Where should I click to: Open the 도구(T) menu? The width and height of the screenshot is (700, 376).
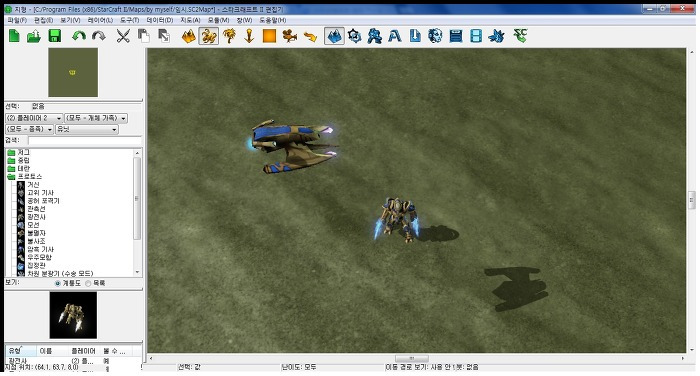pyautogui.click(x=129, y=20)
